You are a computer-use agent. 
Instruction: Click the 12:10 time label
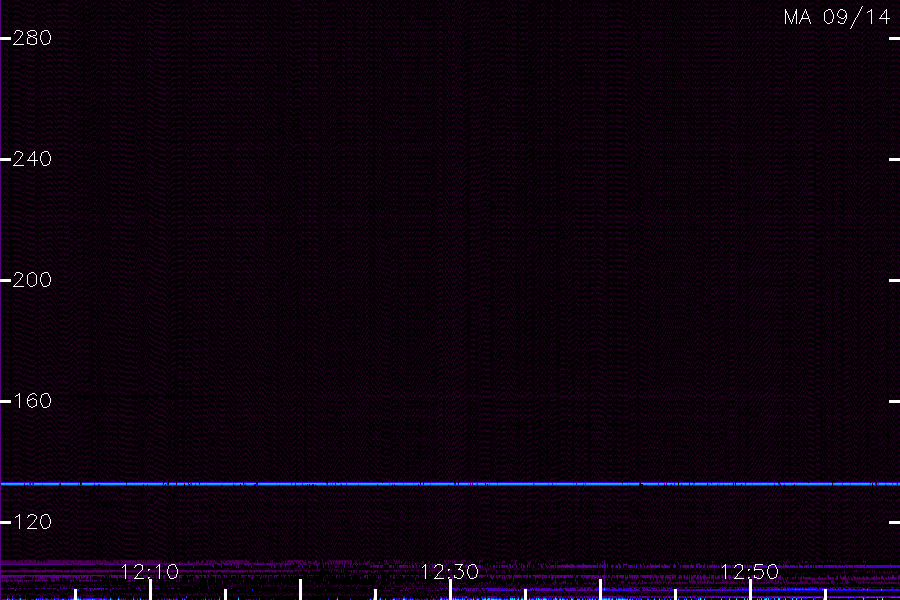(x=150, y=572)
